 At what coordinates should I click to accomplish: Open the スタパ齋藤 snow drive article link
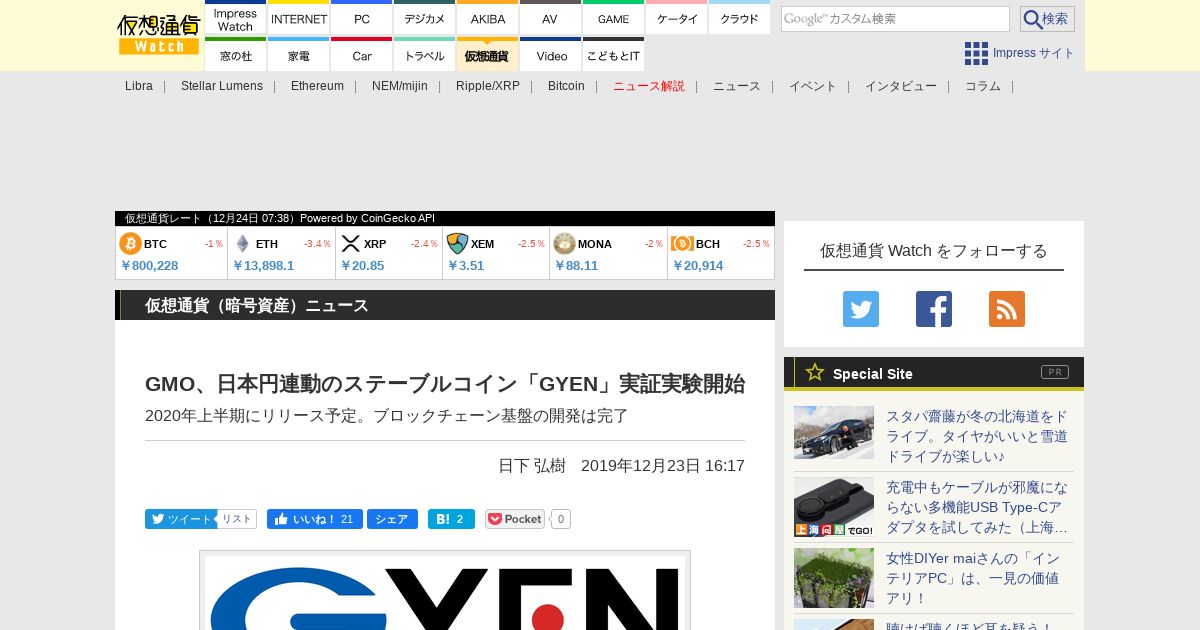[x=977, y=436]
